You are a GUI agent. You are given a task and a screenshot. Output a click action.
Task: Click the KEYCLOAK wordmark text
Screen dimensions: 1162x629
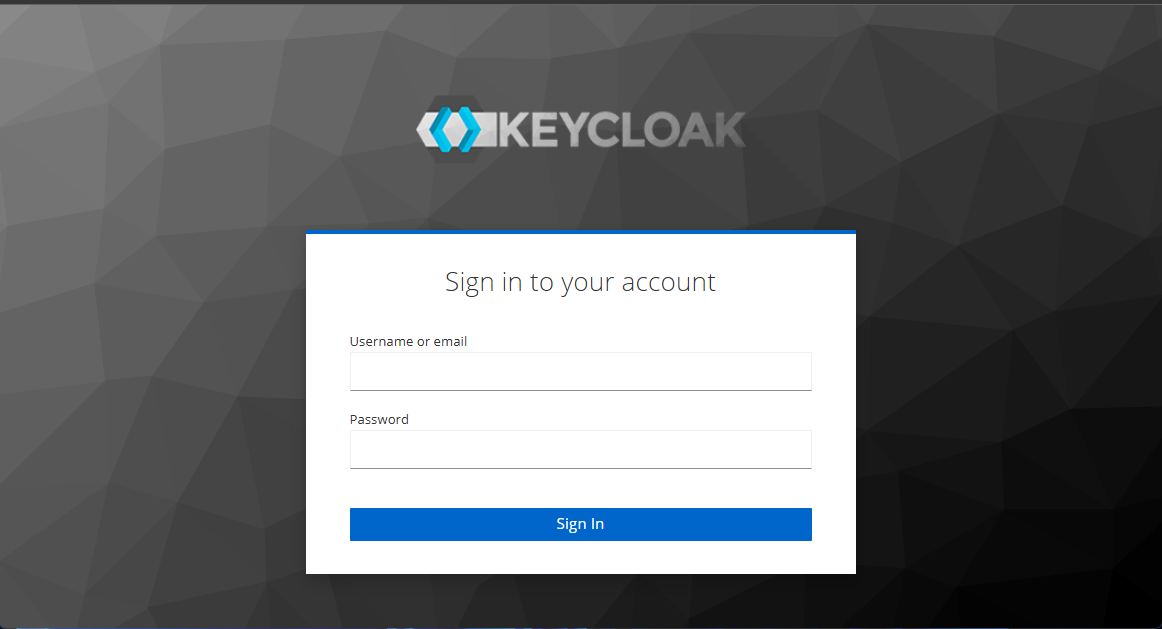(x=620, y=130)
